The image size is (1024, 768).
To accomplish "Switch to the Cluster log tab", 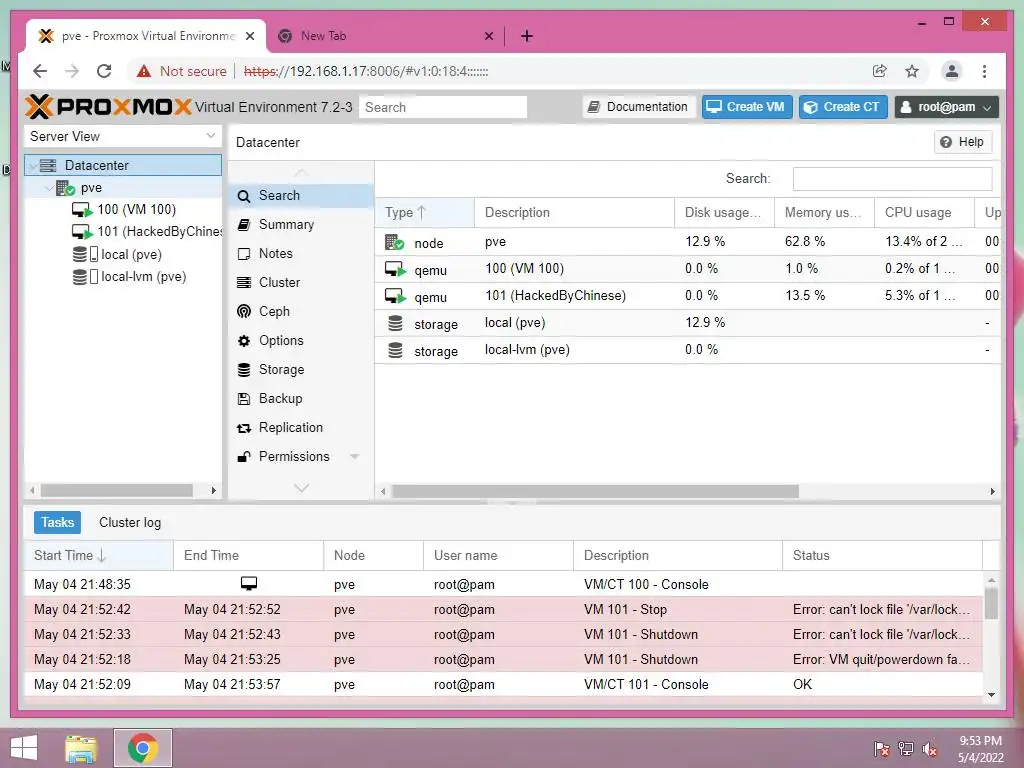I will pos(130,522).
